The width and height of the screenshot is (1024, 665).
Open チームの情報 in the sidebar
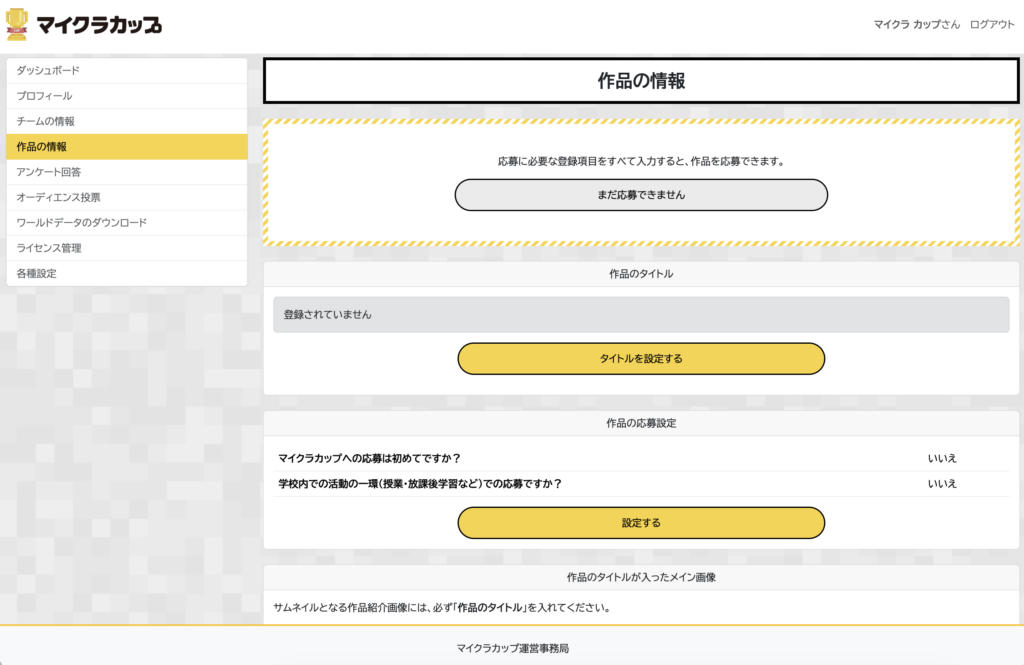pos(127,122)
